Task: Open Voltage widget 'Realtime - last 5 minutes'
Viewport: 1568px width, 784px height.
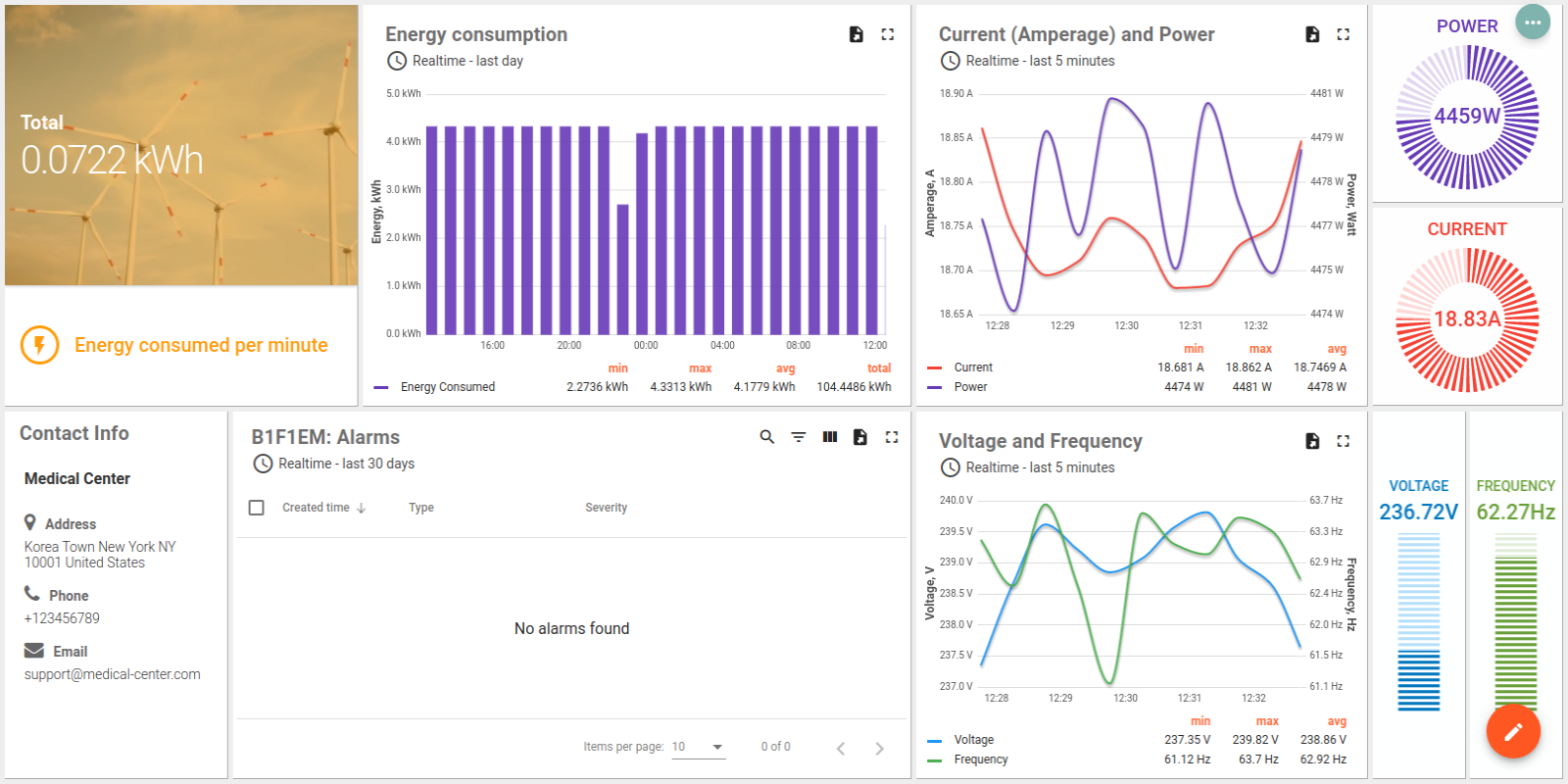Action: coord(1040,467)
